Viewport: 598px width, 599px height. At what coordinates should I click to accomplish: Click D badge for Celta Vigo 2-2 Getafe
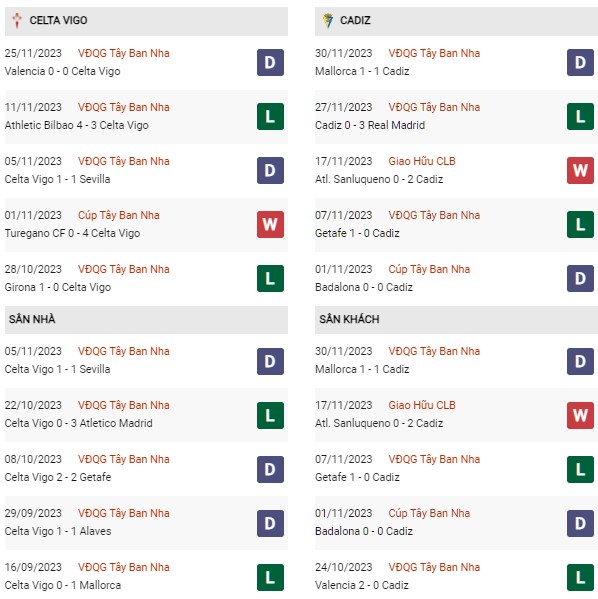tap(270, 469)
